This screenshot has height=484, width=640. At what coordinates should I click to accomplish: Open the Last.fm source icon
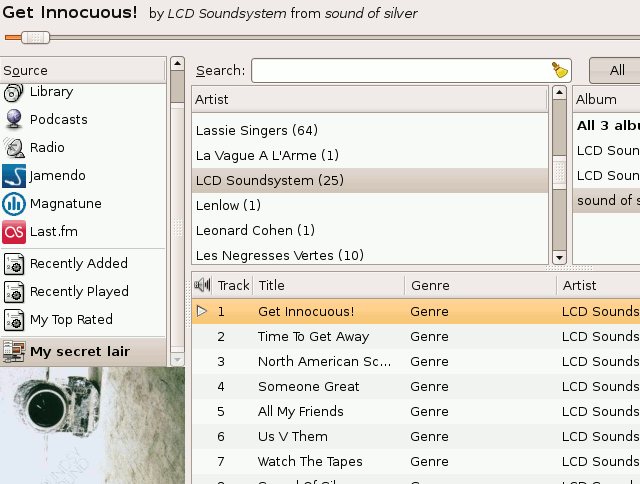pos(14,232)
